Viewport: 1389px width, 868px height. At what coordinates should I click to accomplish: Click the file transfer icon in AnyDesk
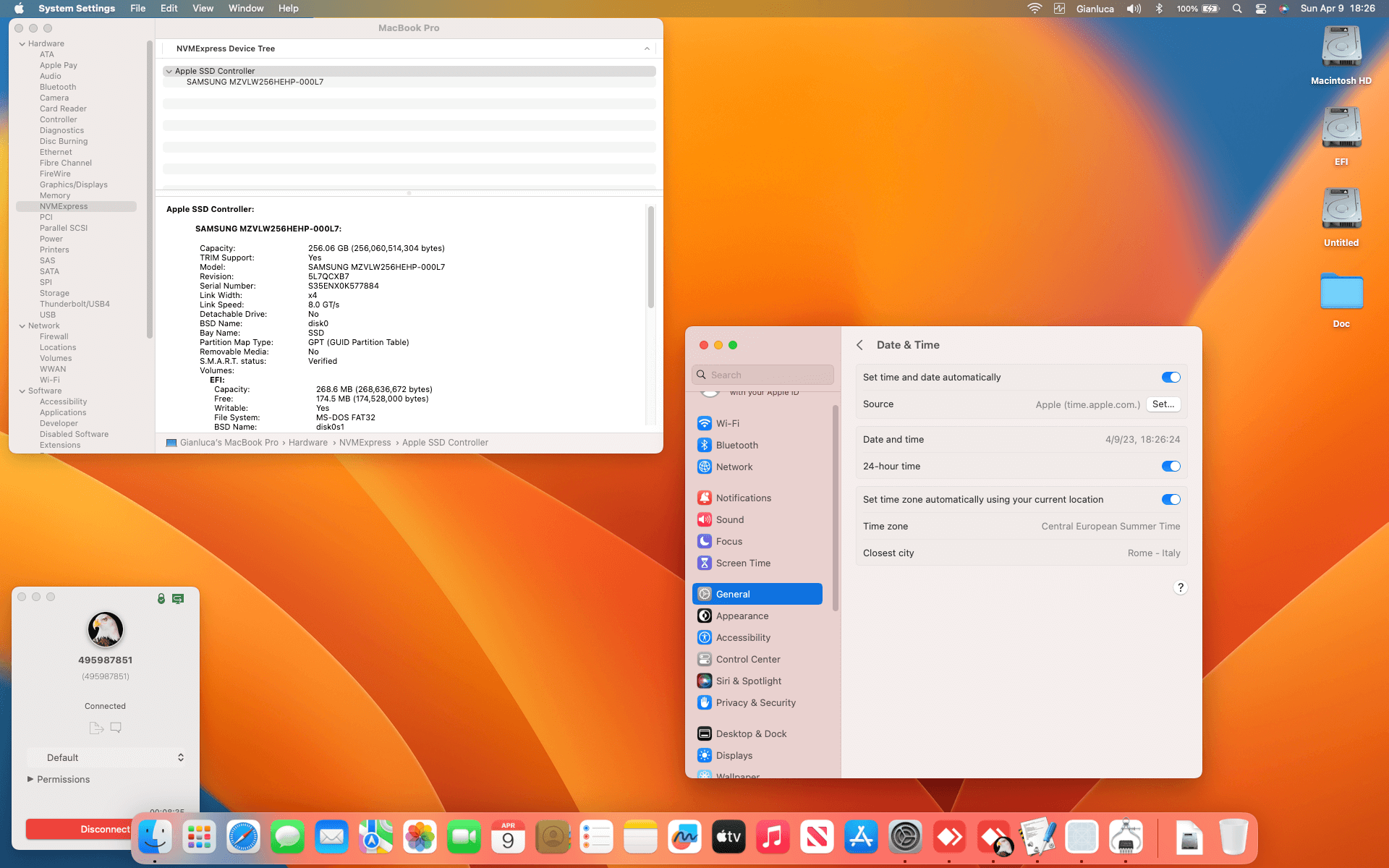pos(96,728)
